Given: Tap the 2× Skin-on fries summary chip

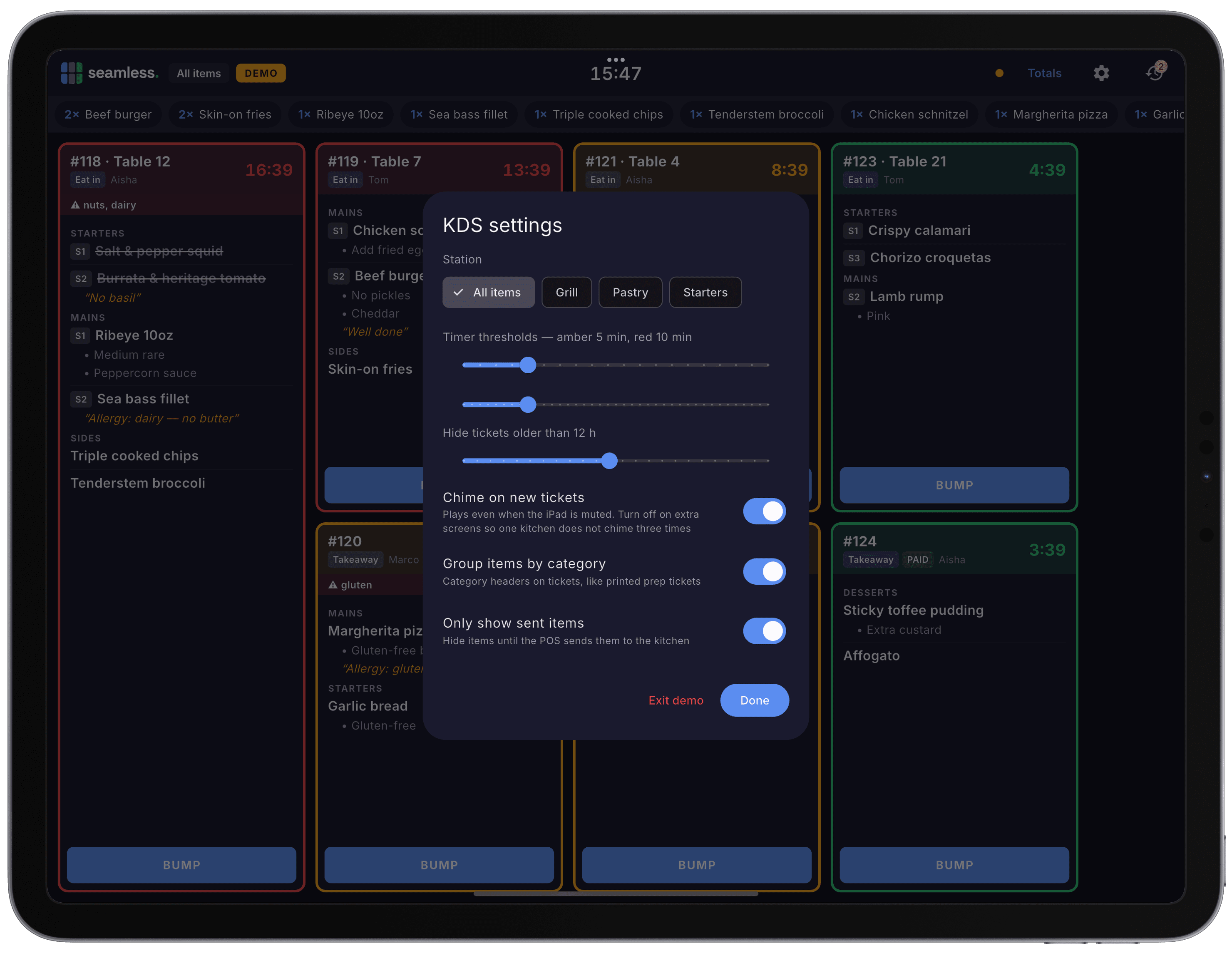Looking at the screenshot, I should point(225,114).
